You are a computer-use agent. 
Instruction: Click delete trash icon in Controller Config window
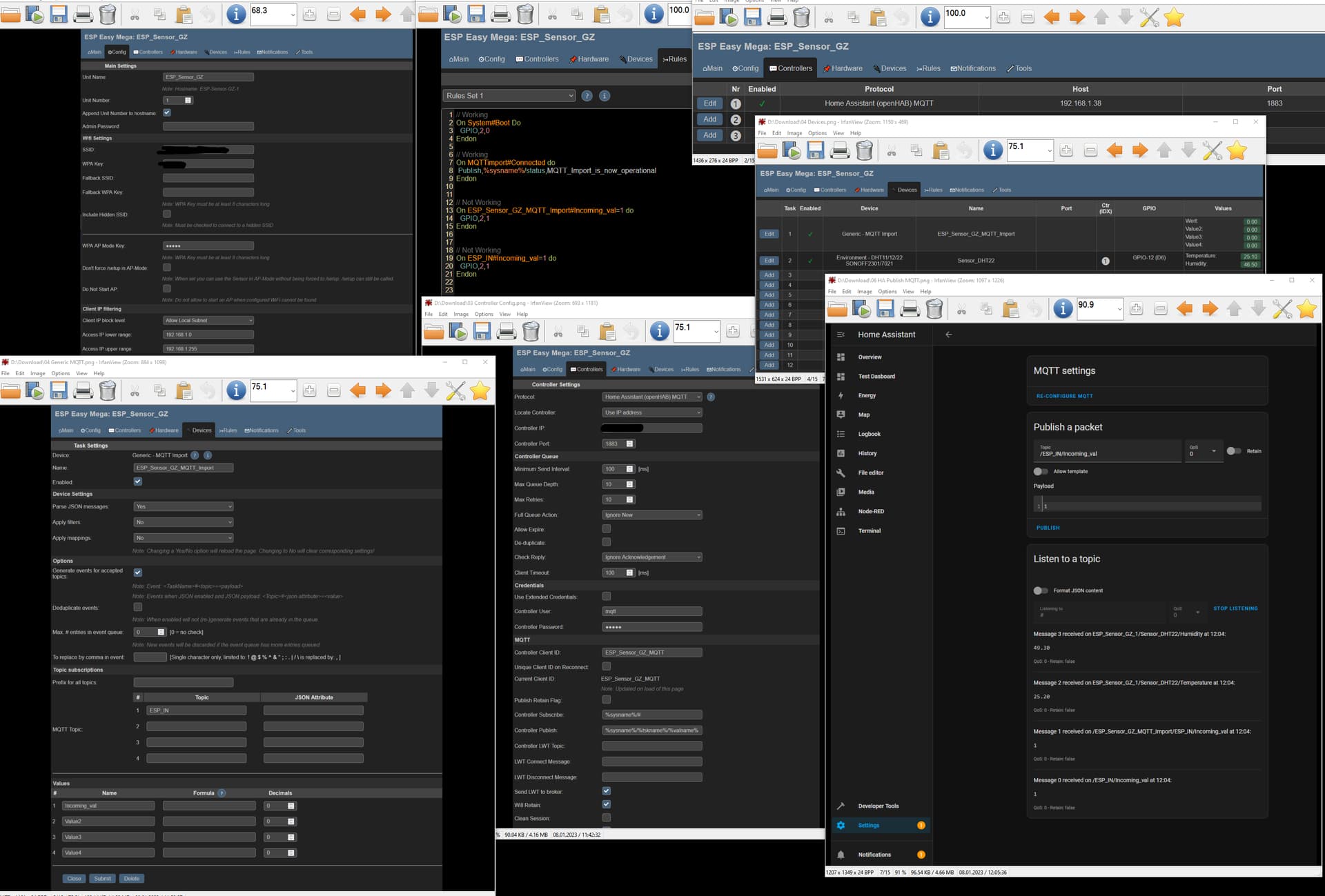tap(531, 332)
